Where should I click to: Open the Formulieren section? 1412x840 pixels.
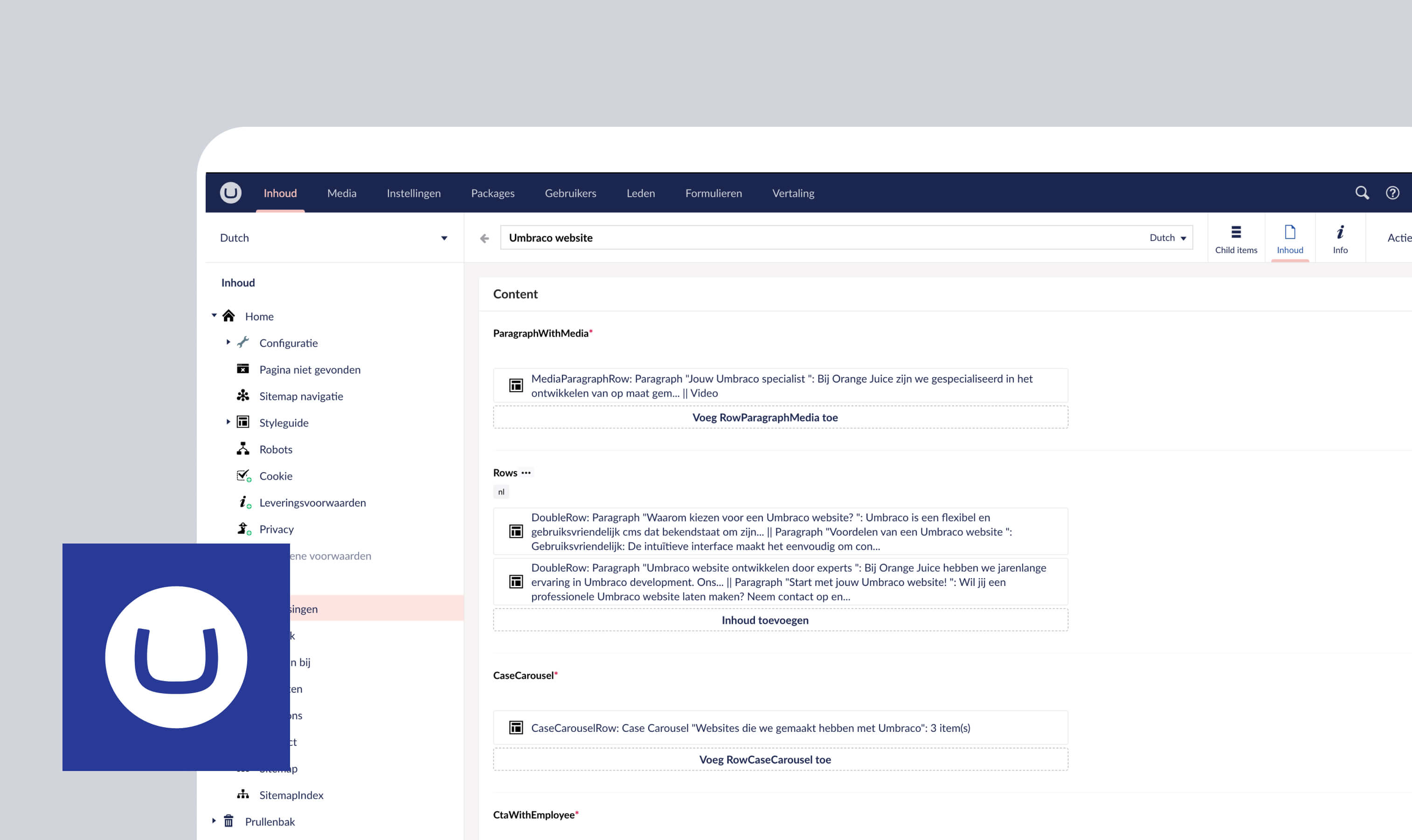713,193
